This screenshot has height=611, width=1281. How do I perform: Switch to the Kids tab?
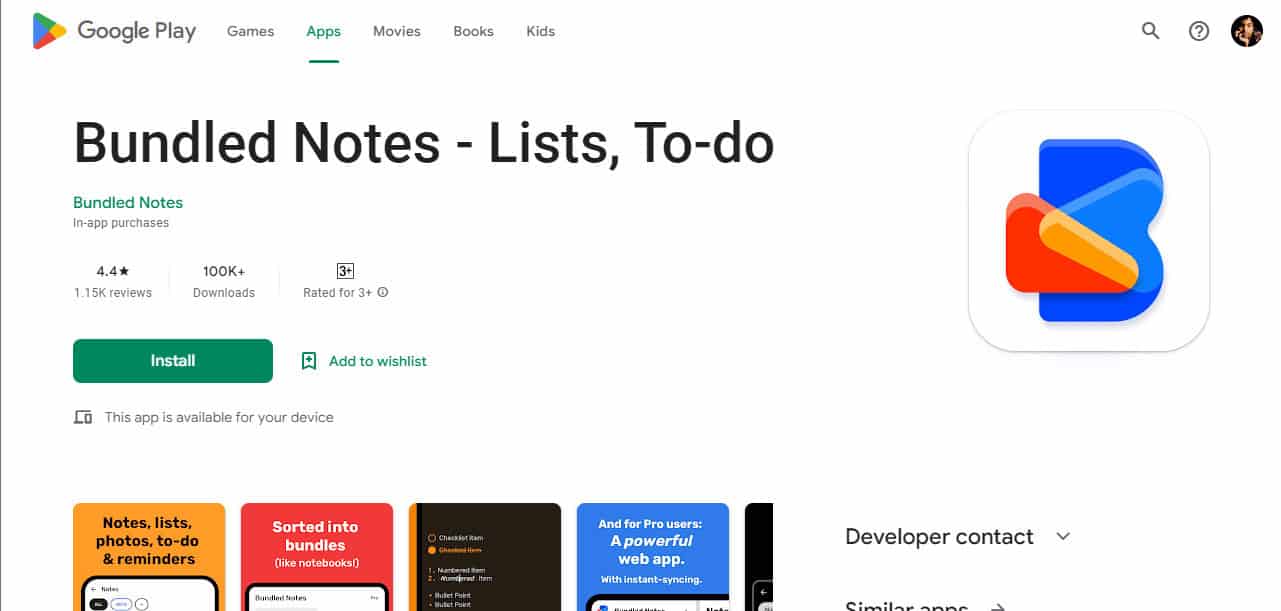click(540, 31)
